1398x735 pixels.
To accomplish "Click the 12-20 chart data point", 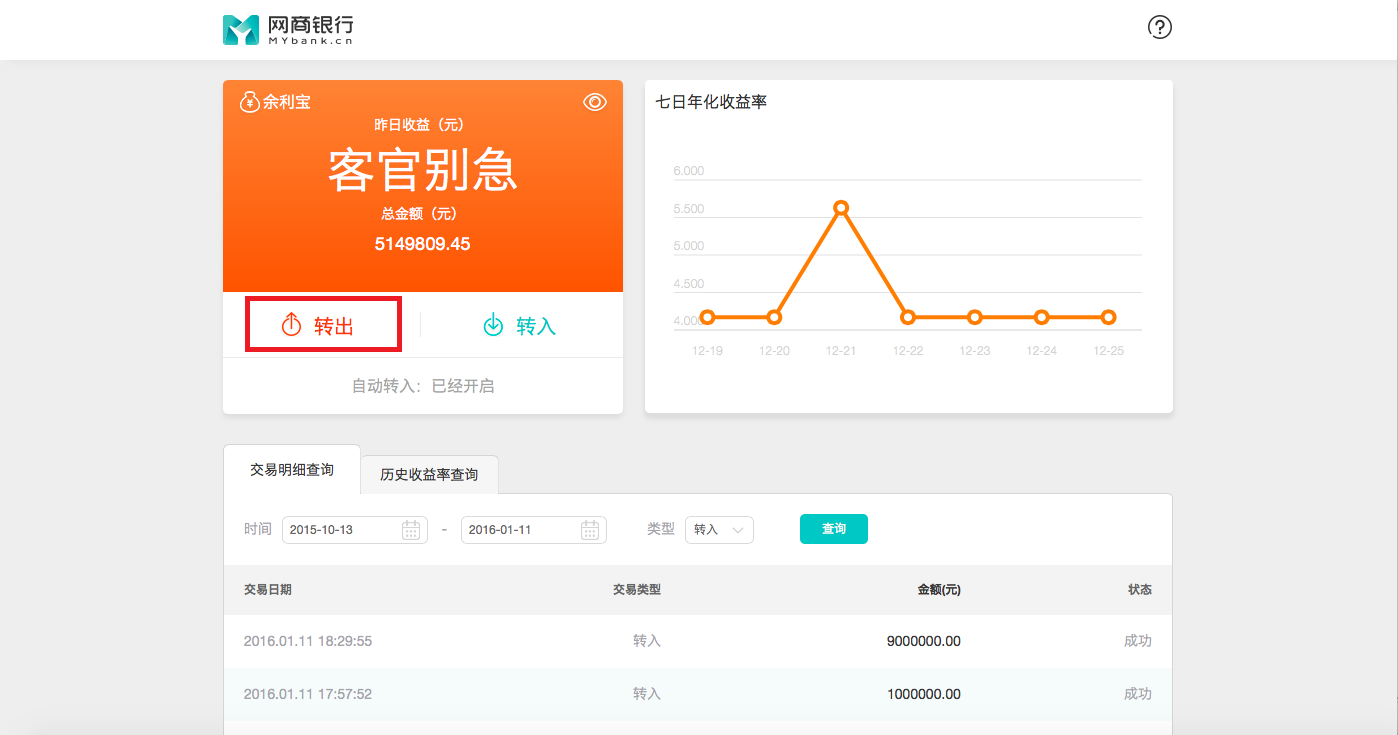I will pyautogui.click(x=774, y=317).
